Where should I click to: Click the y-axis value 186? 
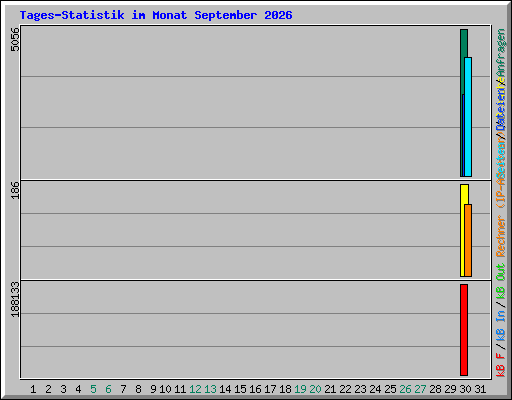click(15, 190)
